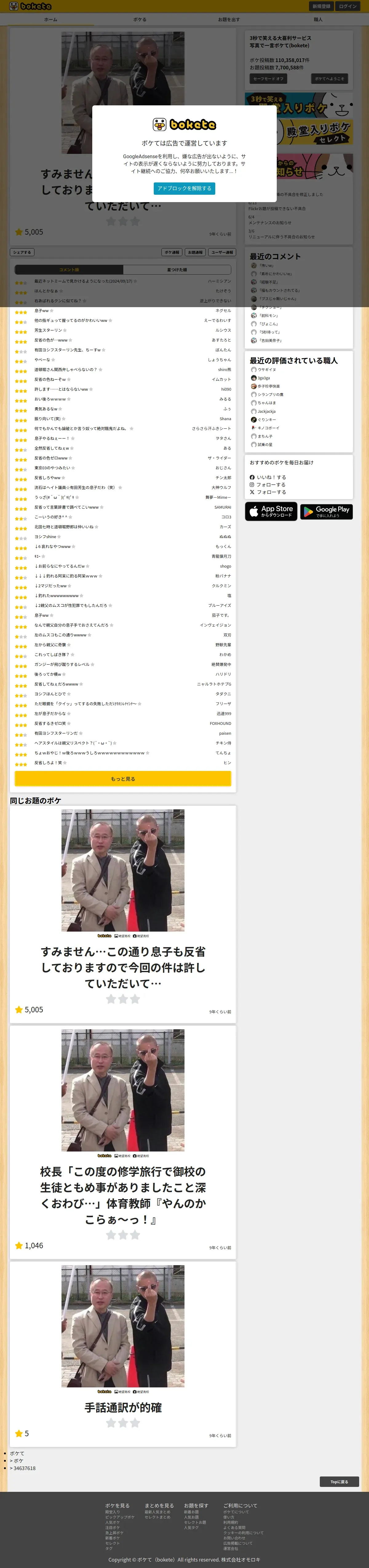Click the avatar next to comment 「前科モン」
369x1568 pixels.
coord(254,315)
